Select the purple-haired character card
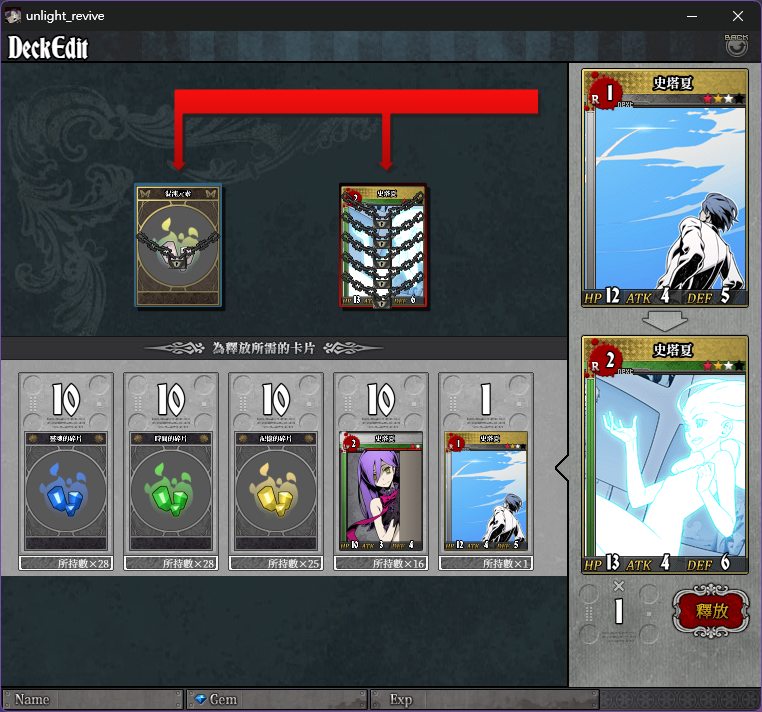762x712 pixels. click(381, 491)
